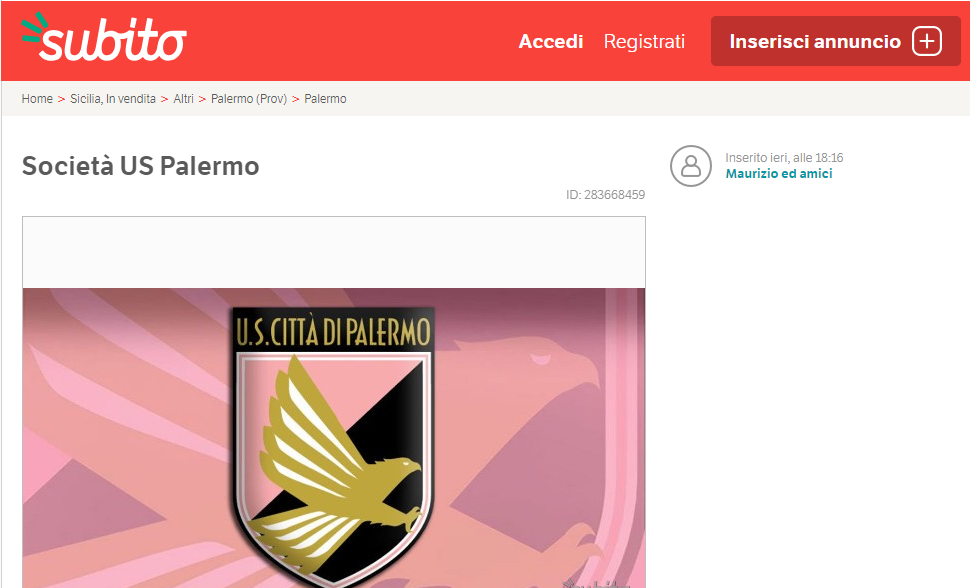Click the plus icon beside Inserisci annuncio

(927, 41)
